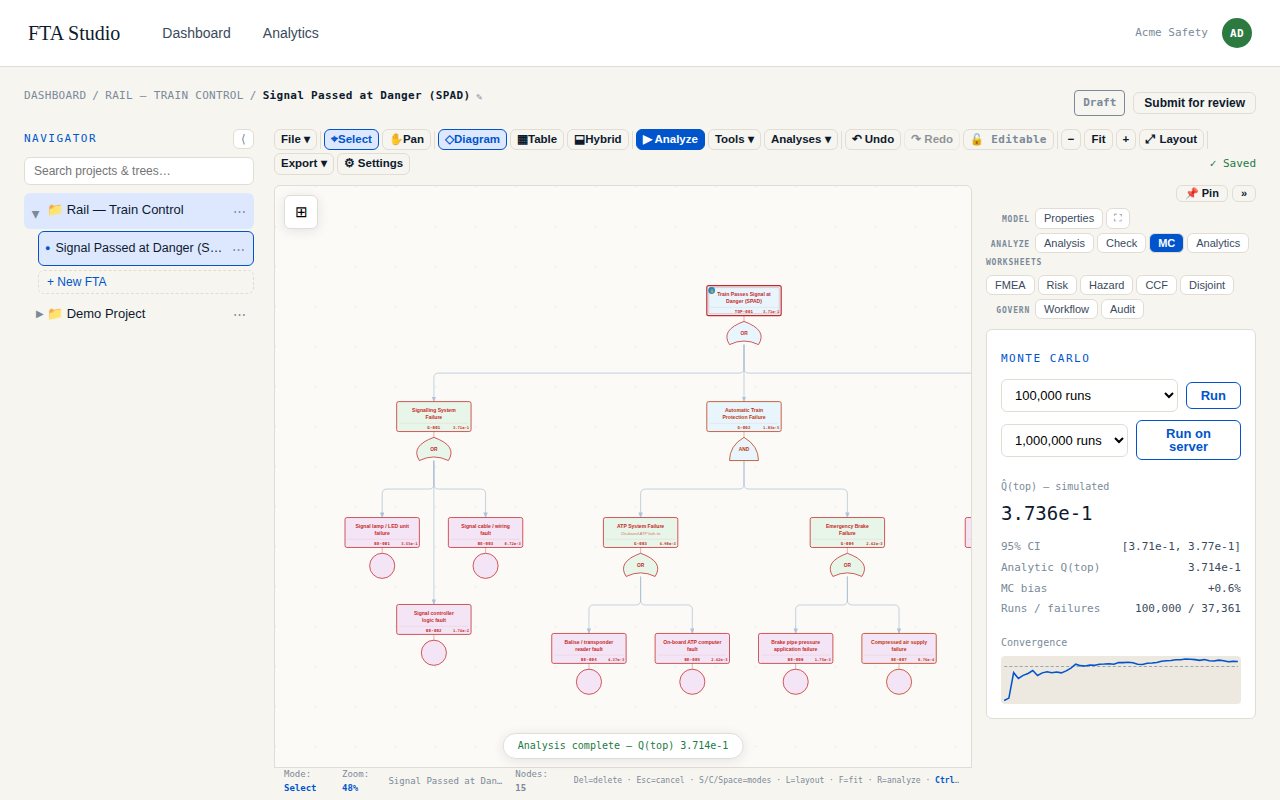The width and height of the screenshot is (1280, 800).
Task: Collapse the Navigator panel chevron
Action: click(x=243, y=139)
